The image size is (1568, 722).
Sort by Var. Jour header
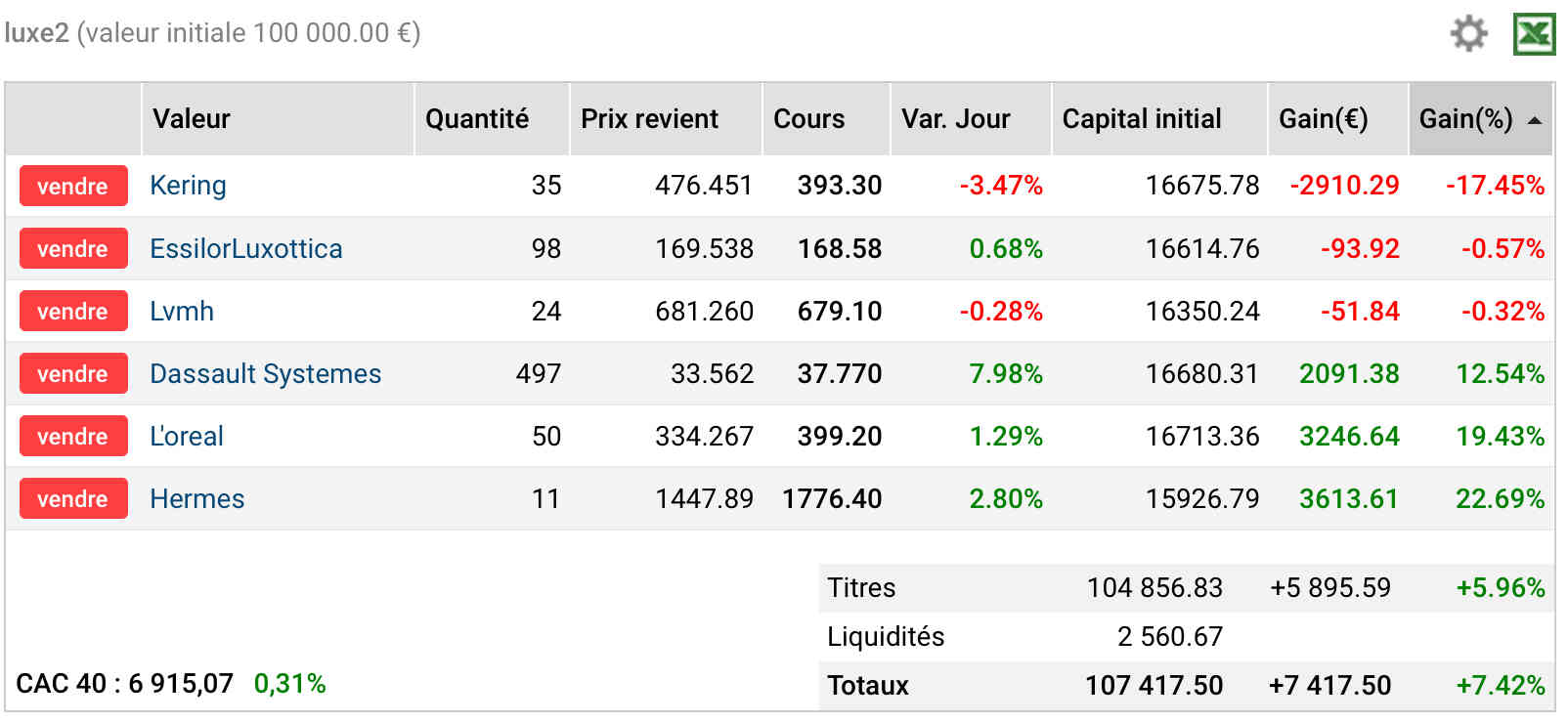pyautogui.click(x=971, y=119)
